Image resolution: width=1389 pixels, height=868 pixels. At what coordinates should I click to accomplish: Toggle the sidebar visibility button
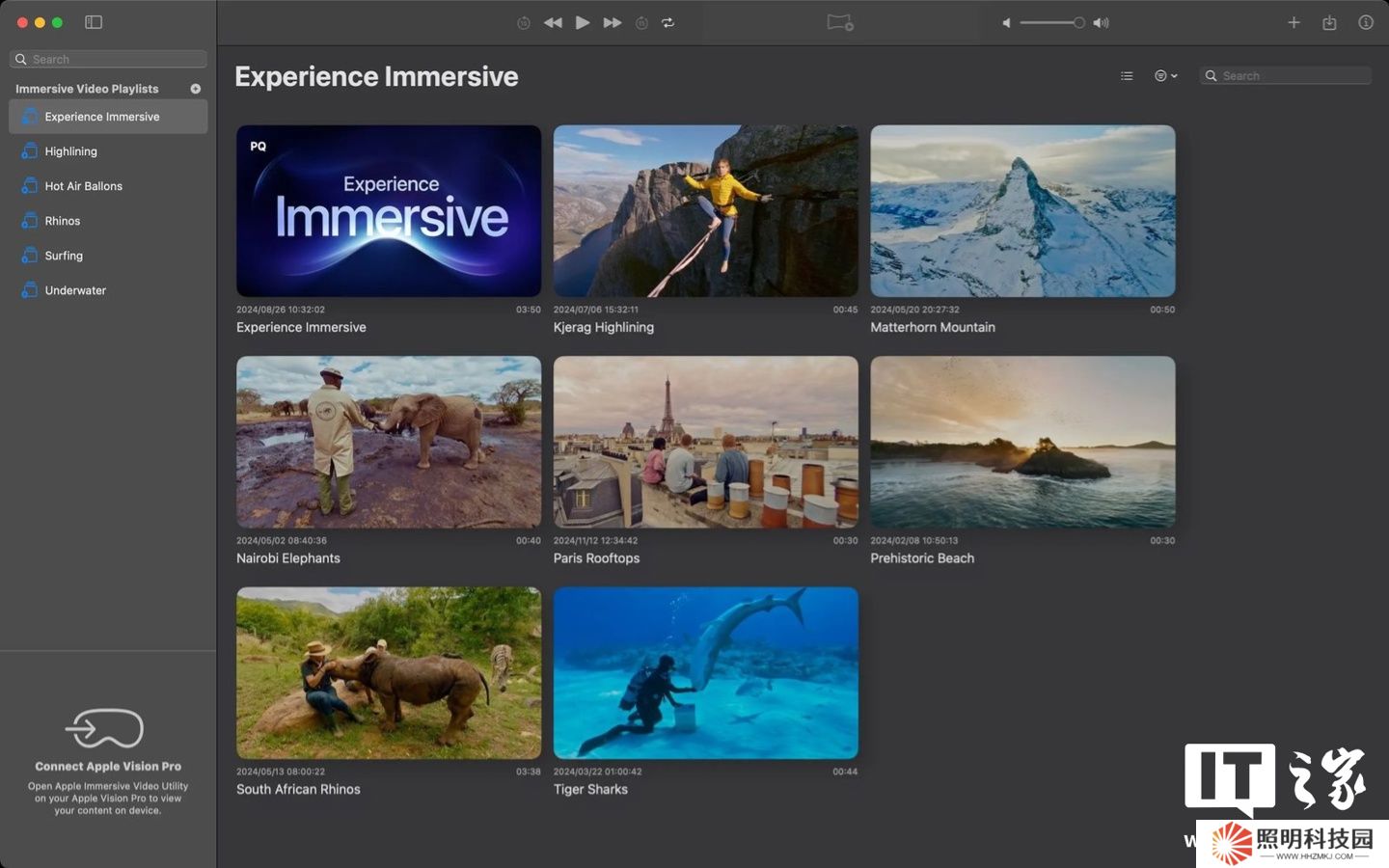(94, 22)
